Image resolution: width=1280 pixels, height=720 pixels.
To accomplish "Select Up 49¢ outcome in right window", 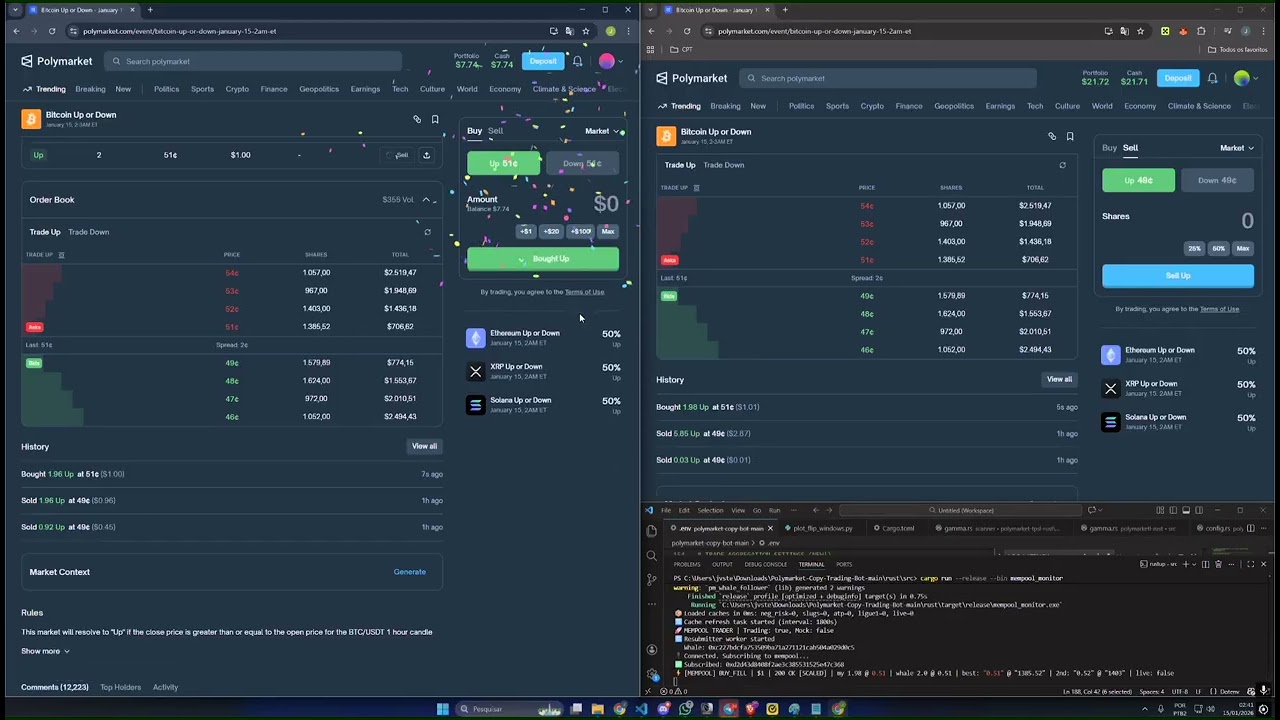I will coord(1138,180).
